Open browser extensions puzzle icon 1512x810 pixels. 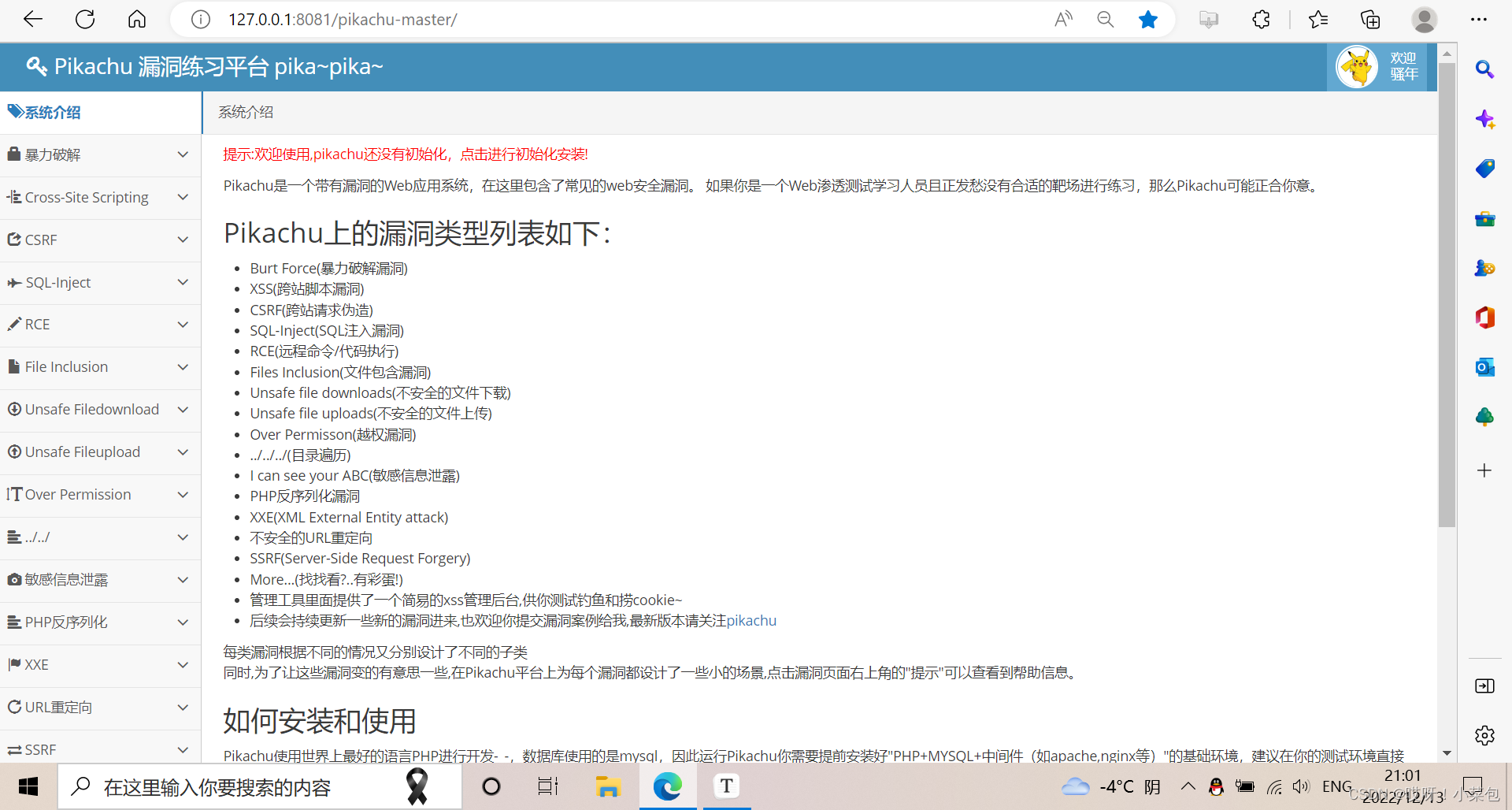1261,20
